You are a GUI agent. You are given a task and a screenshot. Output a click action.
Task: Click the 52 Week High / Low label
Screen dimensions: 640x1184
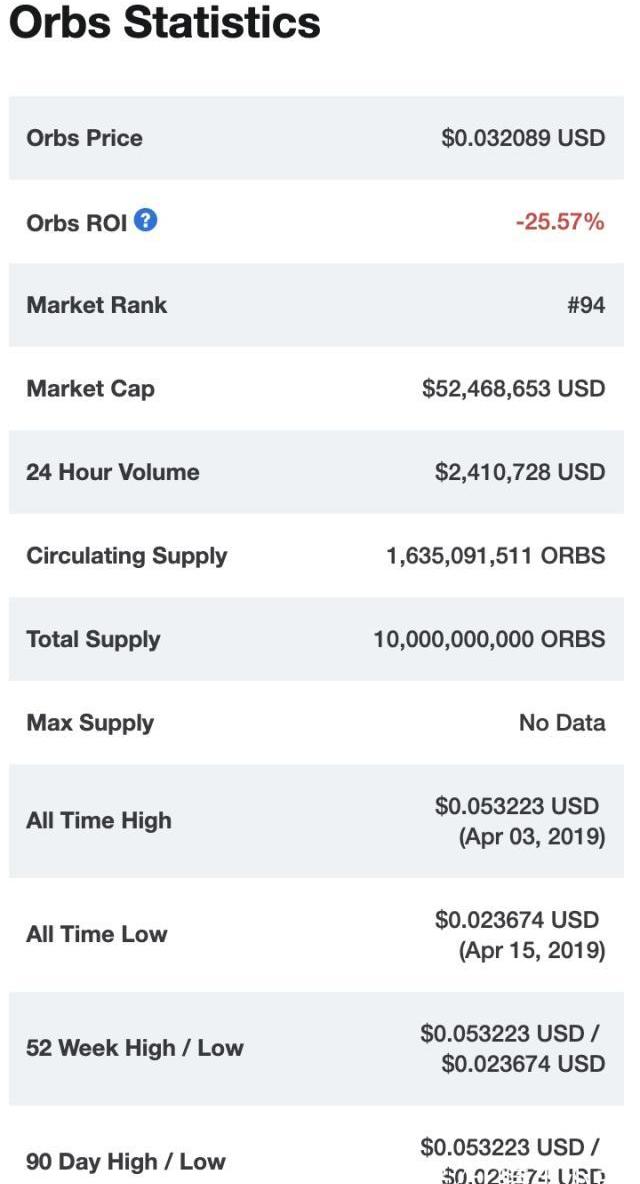pos(135,1048)
